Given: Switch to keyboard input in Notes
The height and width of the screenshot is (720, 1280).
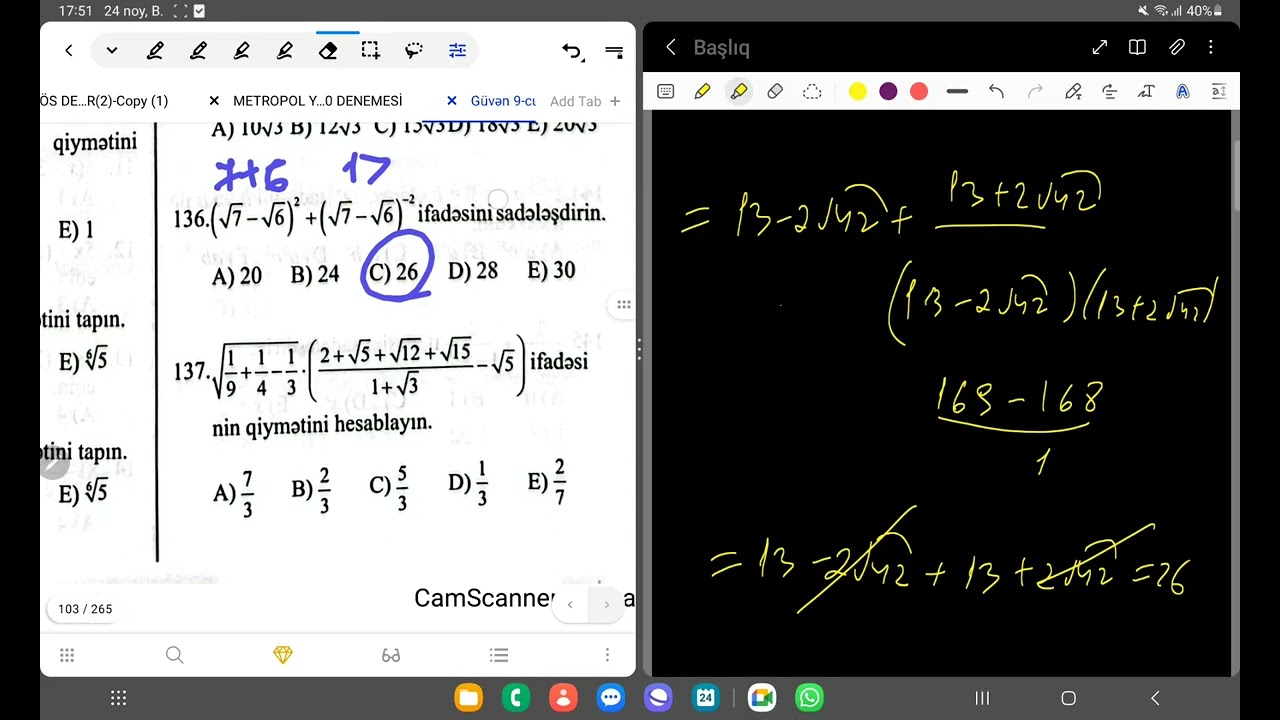Looking at the screenshot, I should tap(666, 91).
